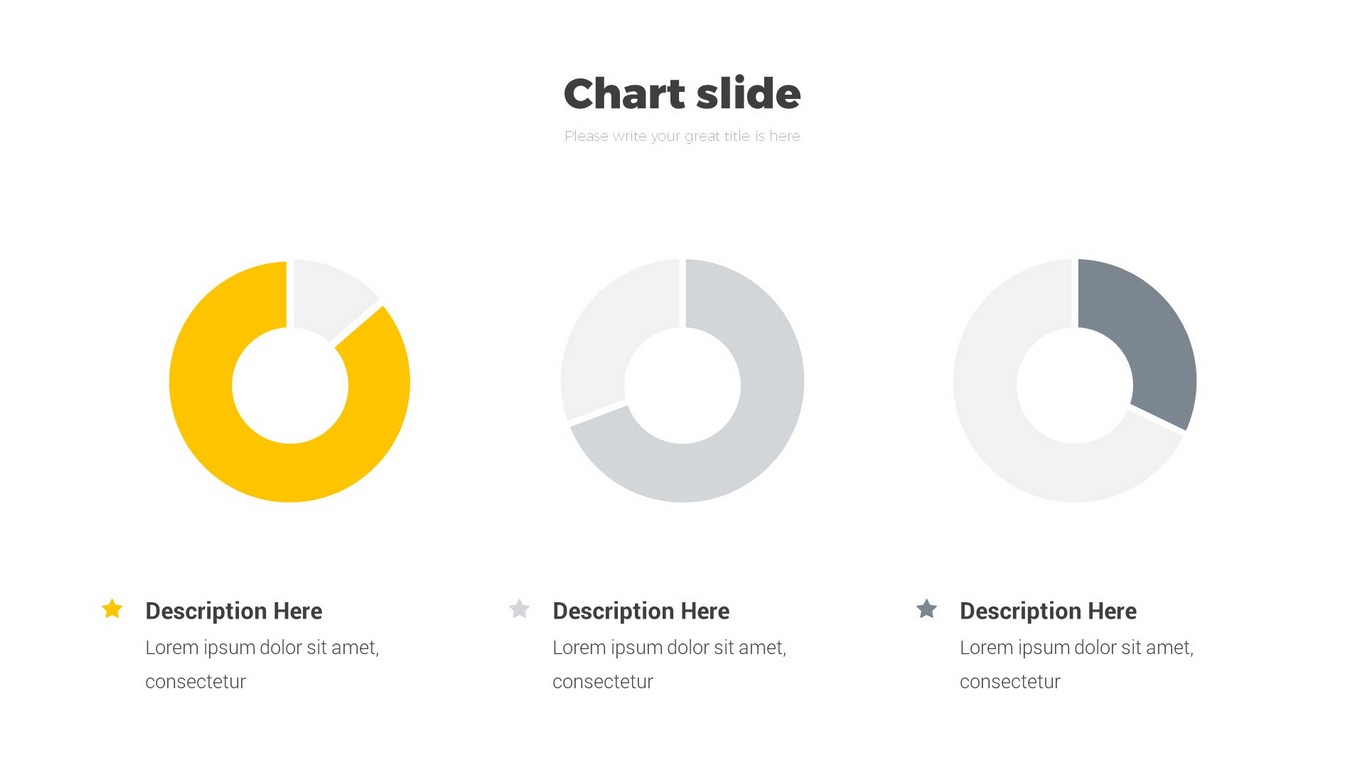Click the center hole of the right donut

tap(1075, 385)
